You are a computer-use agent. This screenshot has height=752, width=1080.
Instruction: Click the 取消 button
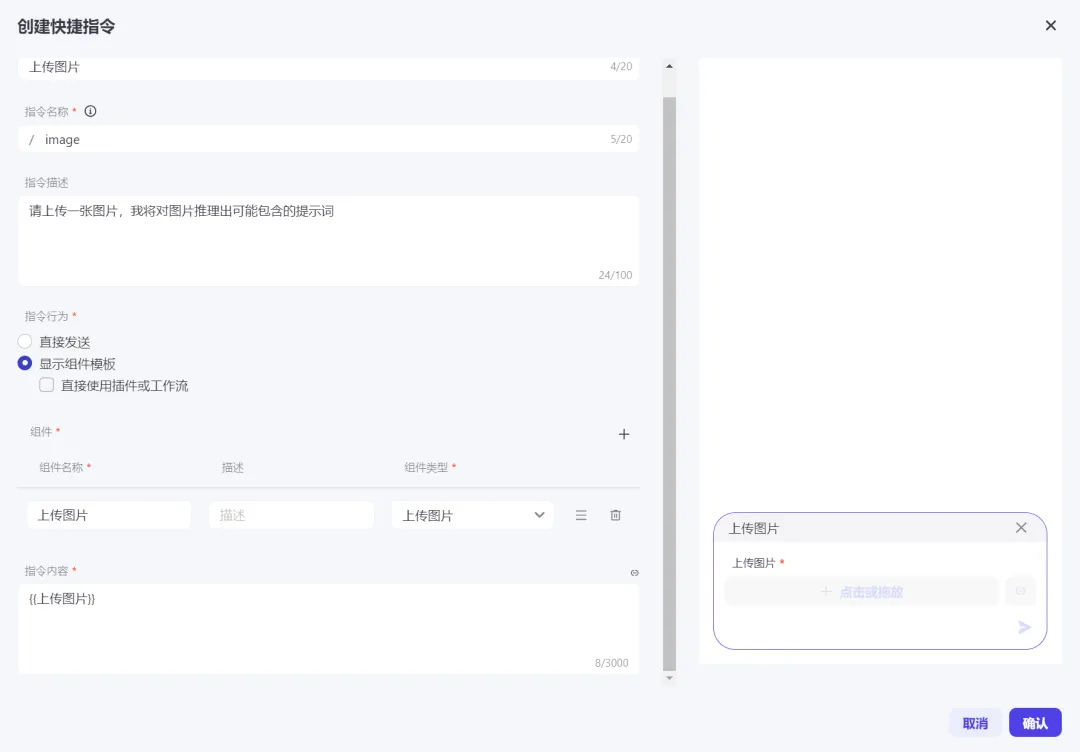(x=975, y=723)
